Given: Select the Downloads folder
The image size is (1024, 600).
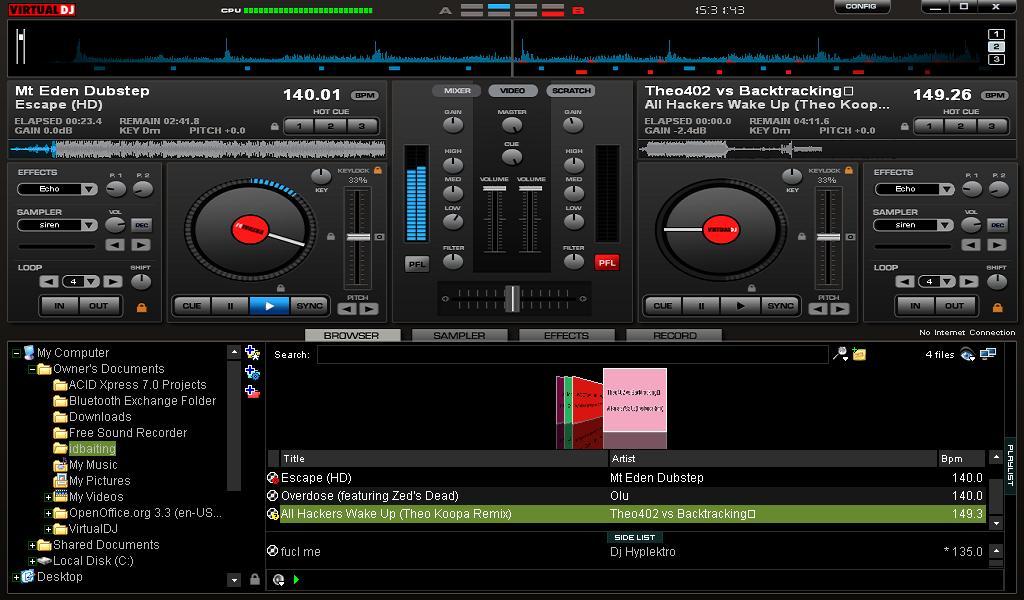Looking at the screenshot, I should (100, 417).
